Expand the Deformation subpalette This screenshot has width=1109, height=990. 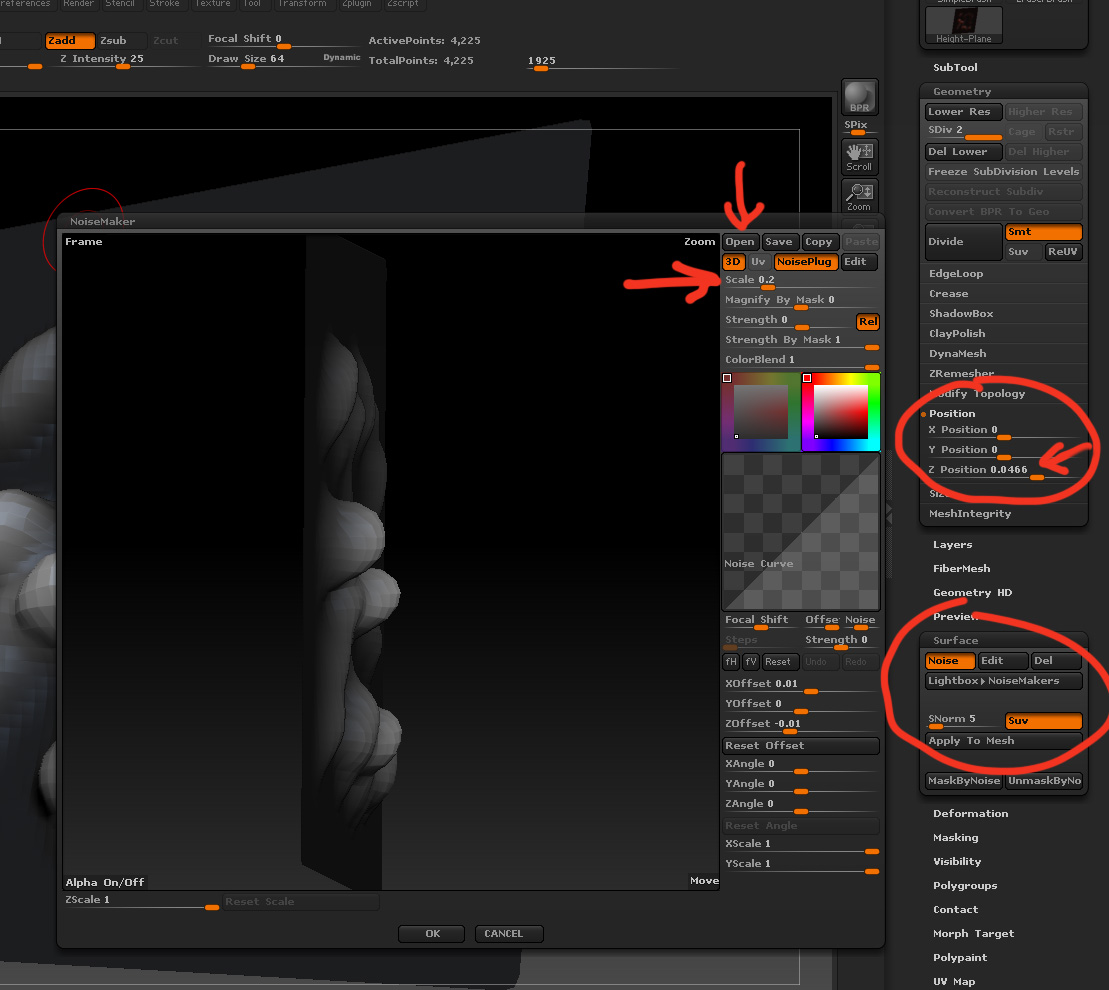click(970, 814)
